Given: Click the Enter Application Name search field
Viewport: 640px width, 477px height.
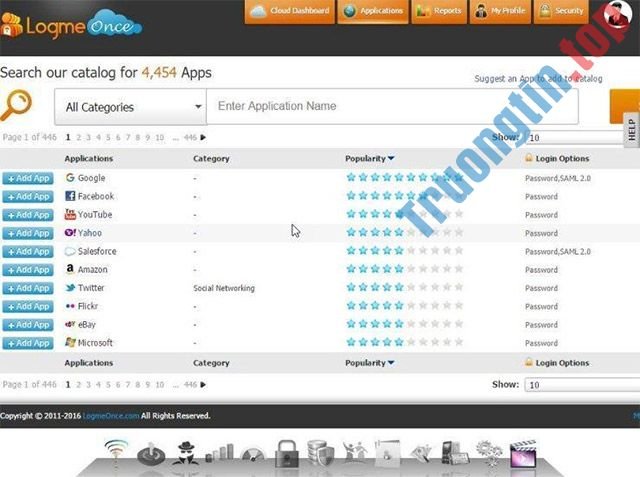Looking at the screenshot, I should coord(390,106).
